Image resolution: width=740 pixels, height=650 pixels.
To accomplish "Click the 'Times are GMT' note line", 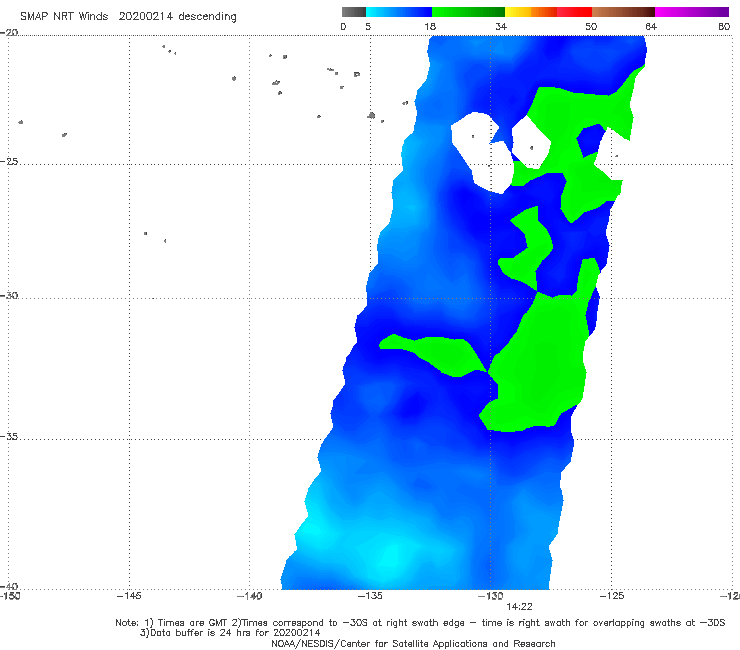I will pos(420,623).
